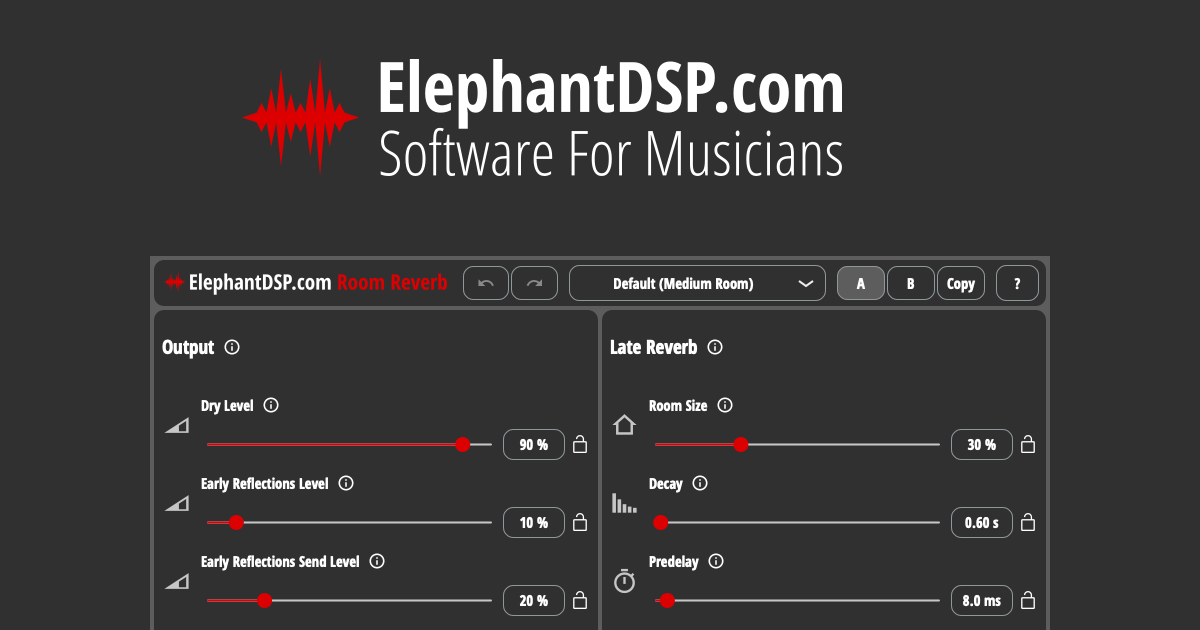Viewport: 1200px width, 630px height.
Task: Toggle the Dry Level lock
Action: [x=580, y=444]
